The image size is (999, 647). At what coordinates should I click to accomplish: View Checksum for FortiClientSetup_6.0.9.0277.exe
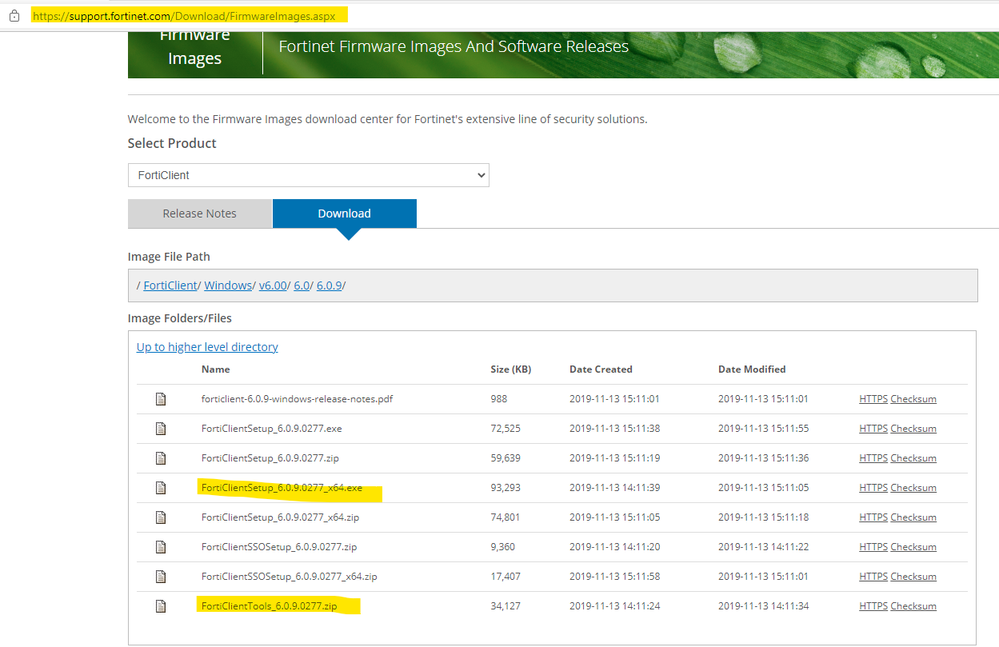coord(913,429)
